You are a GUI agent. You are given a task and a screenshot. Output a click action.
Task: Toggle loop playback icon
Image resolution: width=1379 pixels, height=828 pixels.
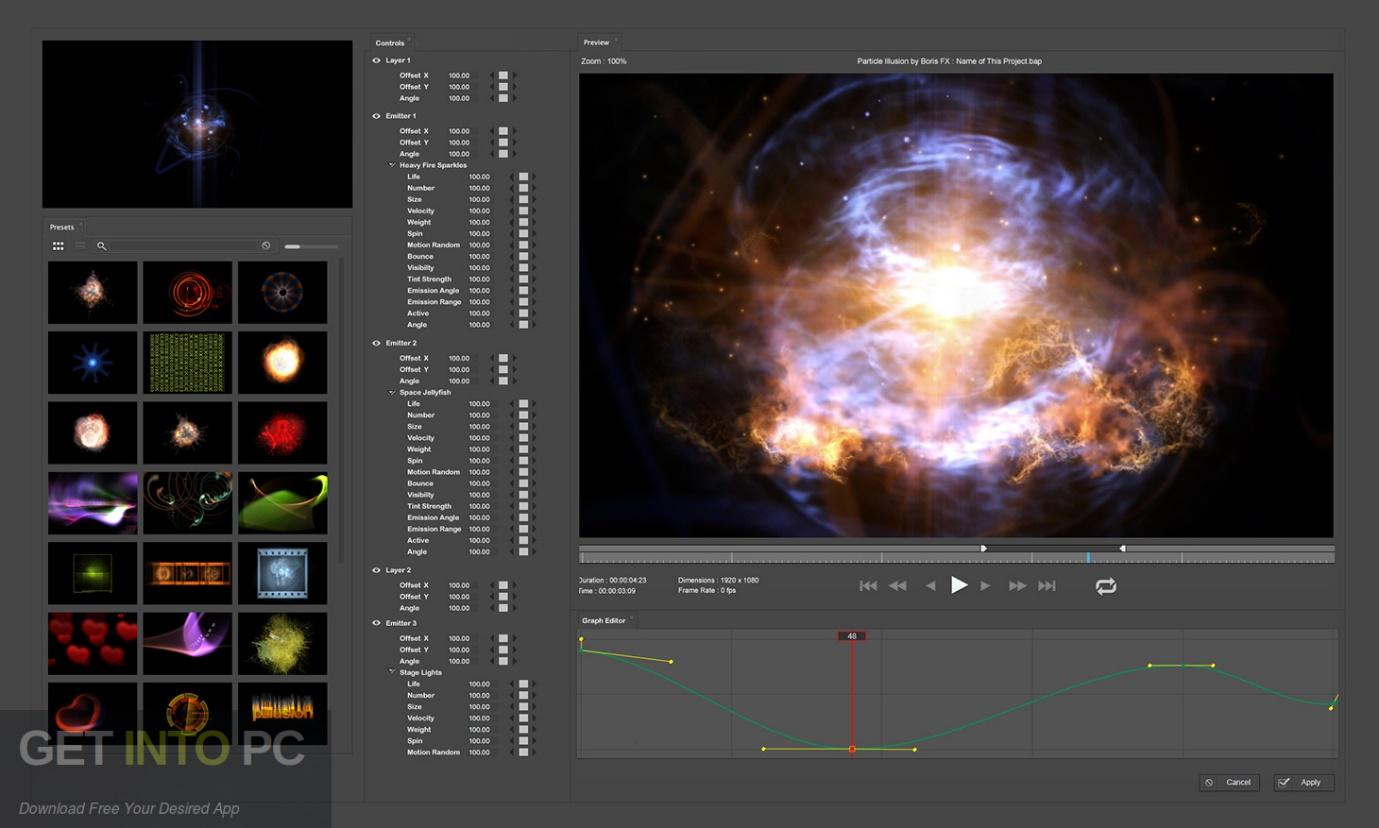point(1105,587)
